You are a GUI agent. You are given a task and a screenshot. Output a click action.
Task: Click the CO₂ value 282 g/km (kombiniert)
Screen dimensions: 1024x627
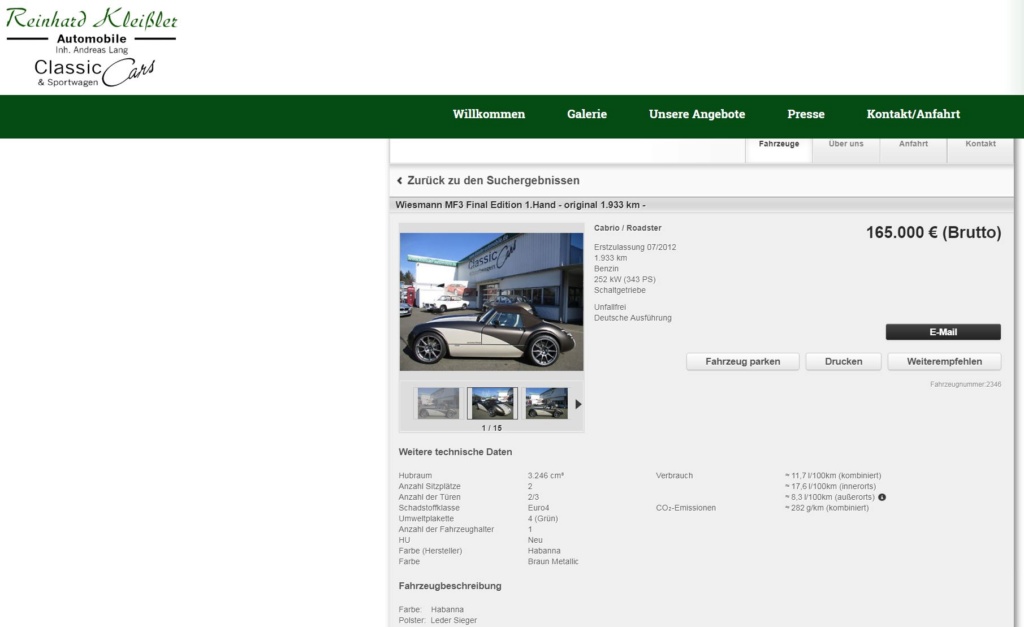(827, 507)
